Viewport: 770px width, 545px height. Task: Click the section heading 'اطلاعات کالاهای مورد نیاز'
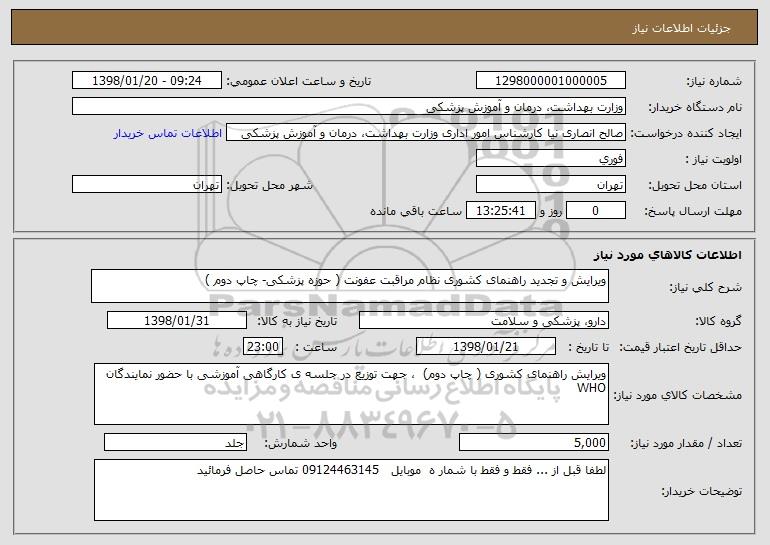pyautogui.click(x=667, y=255)
